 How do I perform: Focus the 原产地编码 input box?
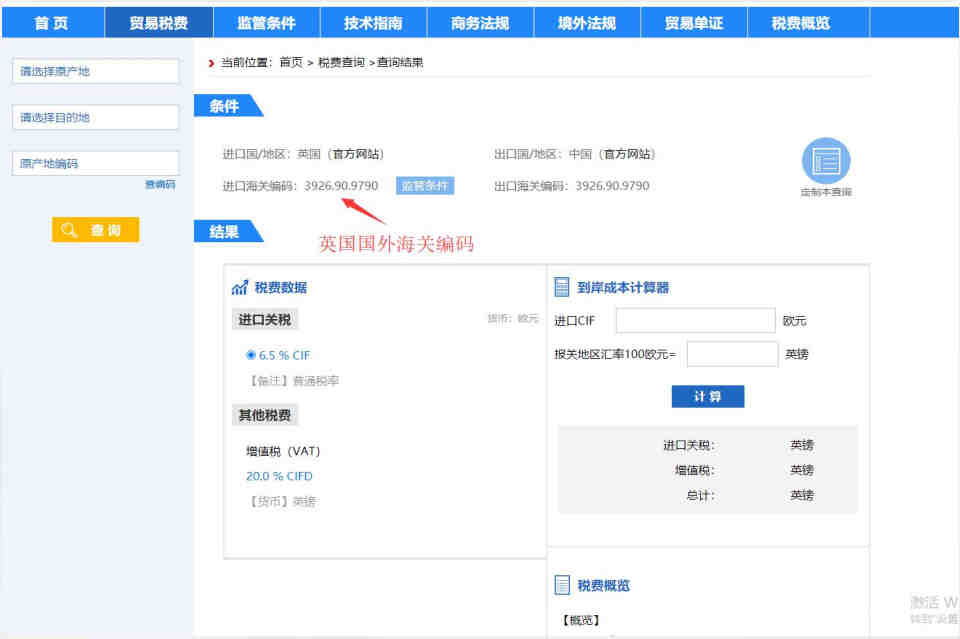point(96,163)
